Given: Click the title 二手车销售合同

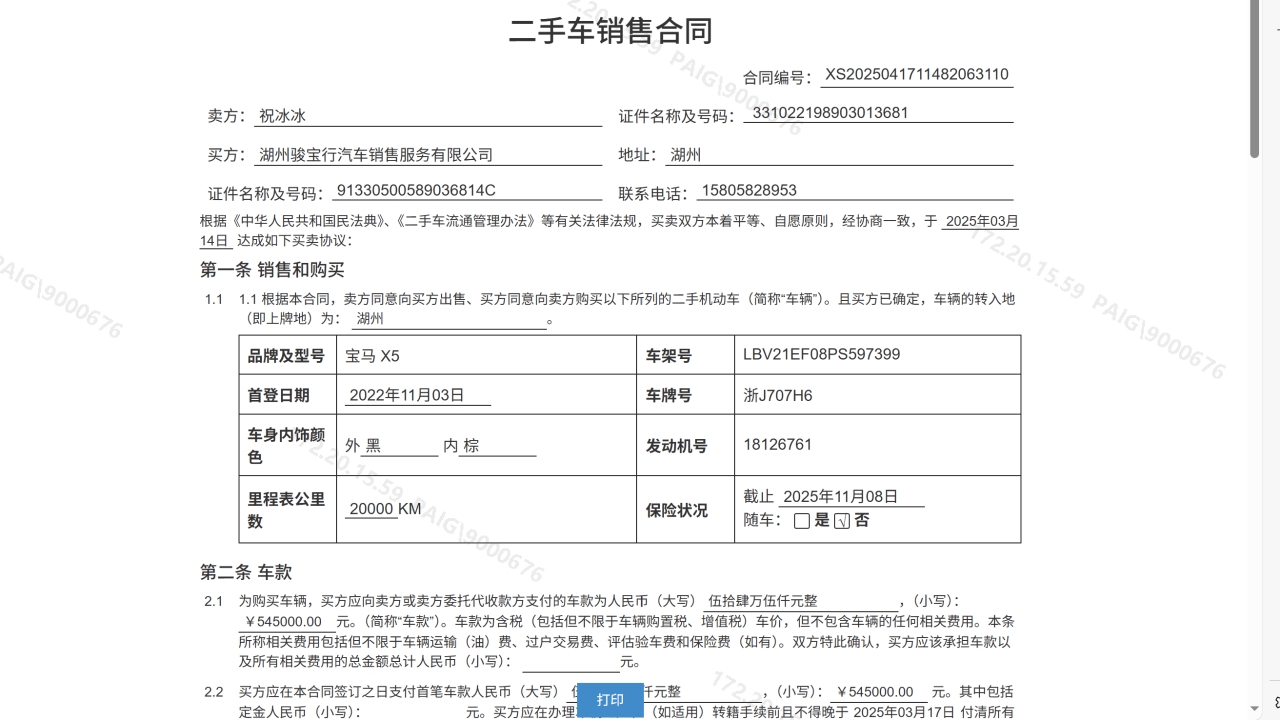Looking at the screenshot, I should 611,31.
